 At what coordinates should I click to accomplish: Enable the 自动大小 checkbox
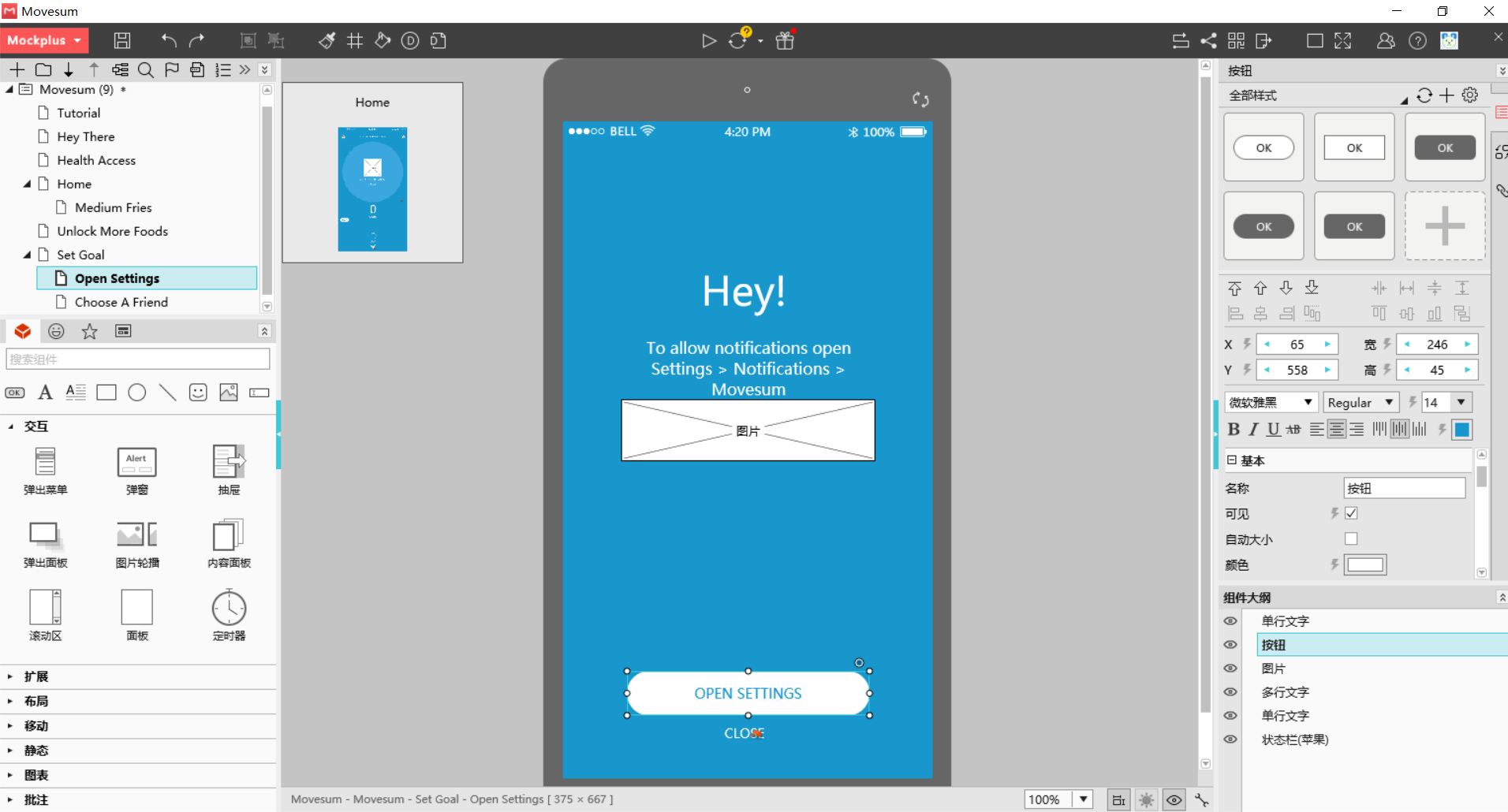[1351, 539]
